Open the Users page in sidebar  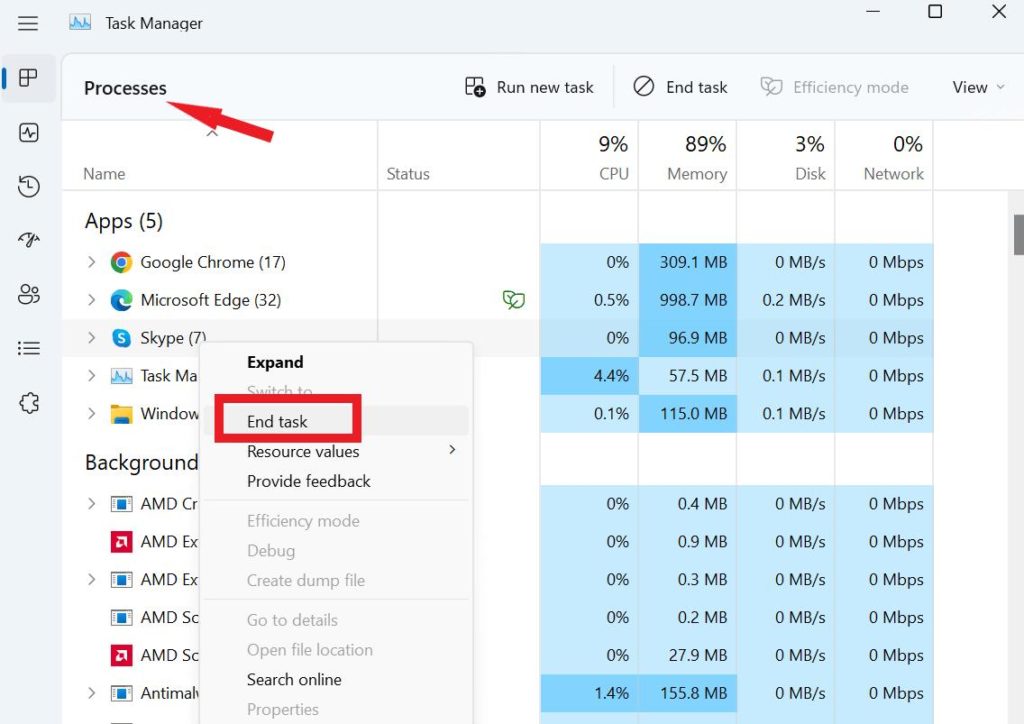pyautogui.click(x=29, y=294)
